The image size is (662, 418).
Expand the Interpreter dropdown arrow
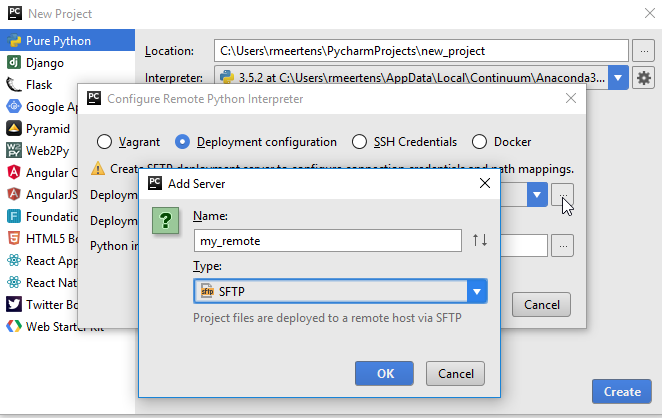(617, 78)
